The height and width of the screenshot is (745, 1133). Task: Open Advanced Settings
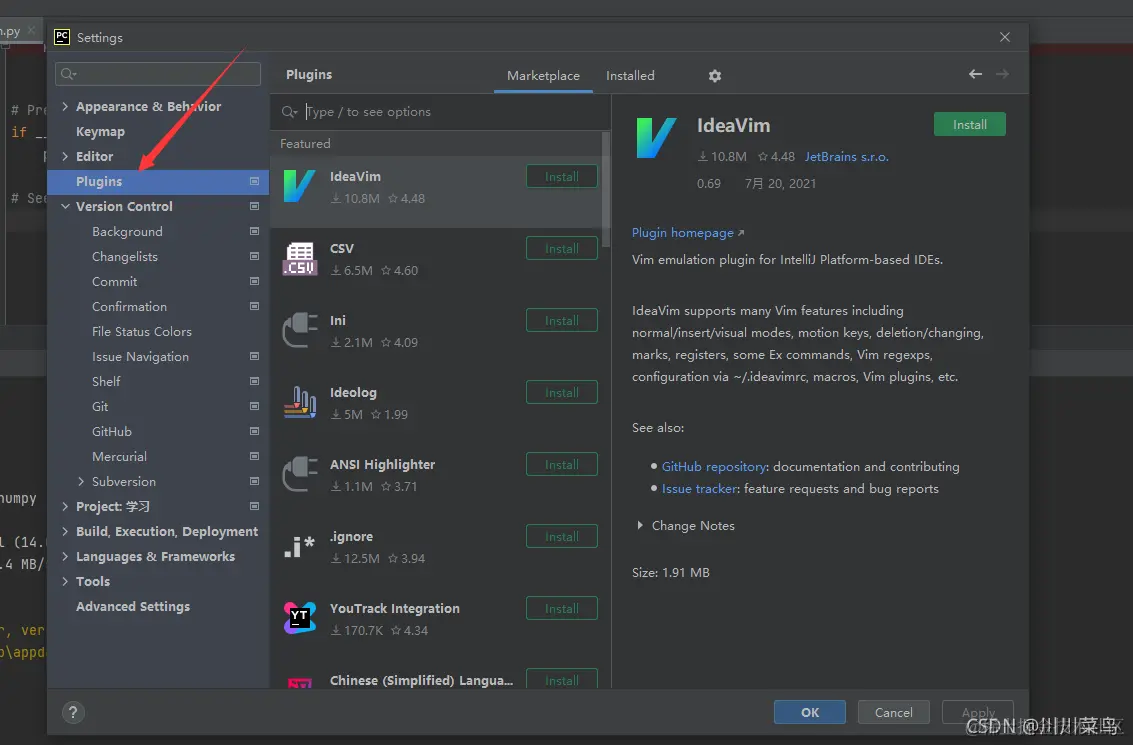click(133, 606)
